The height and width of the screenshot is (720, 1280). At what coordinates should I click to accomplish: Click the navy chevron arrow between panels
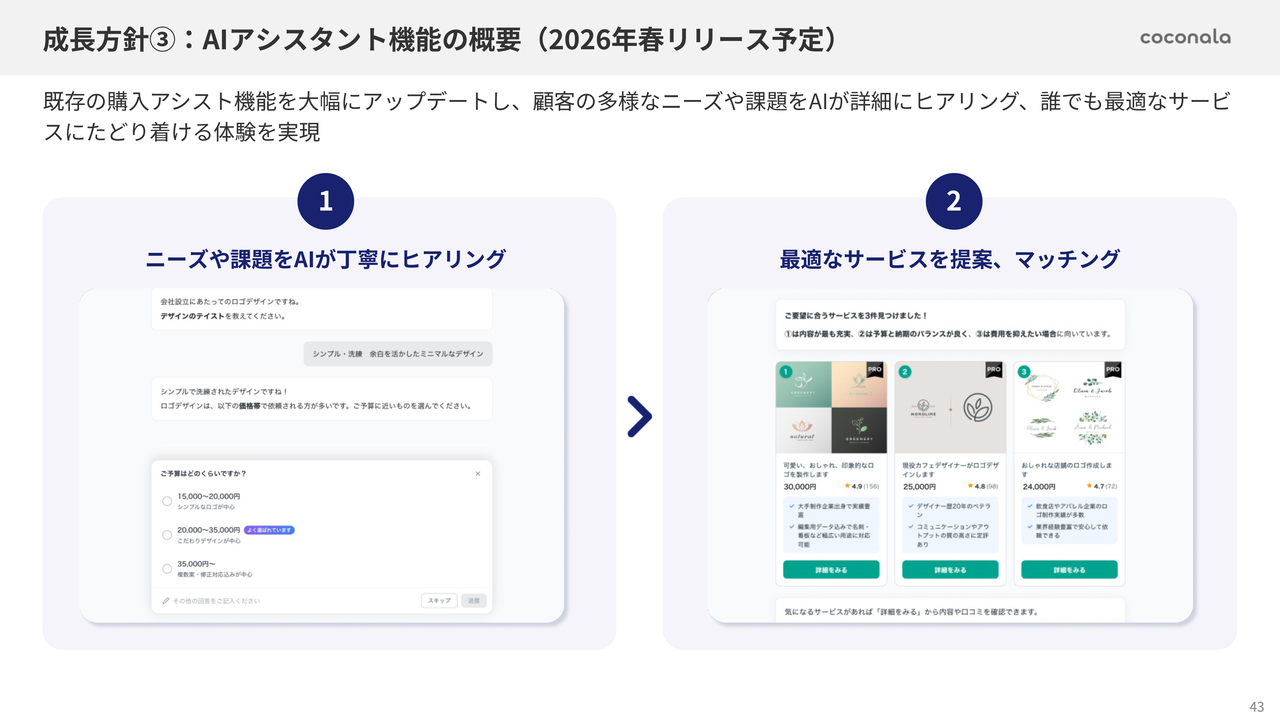(x=640, y=417)
